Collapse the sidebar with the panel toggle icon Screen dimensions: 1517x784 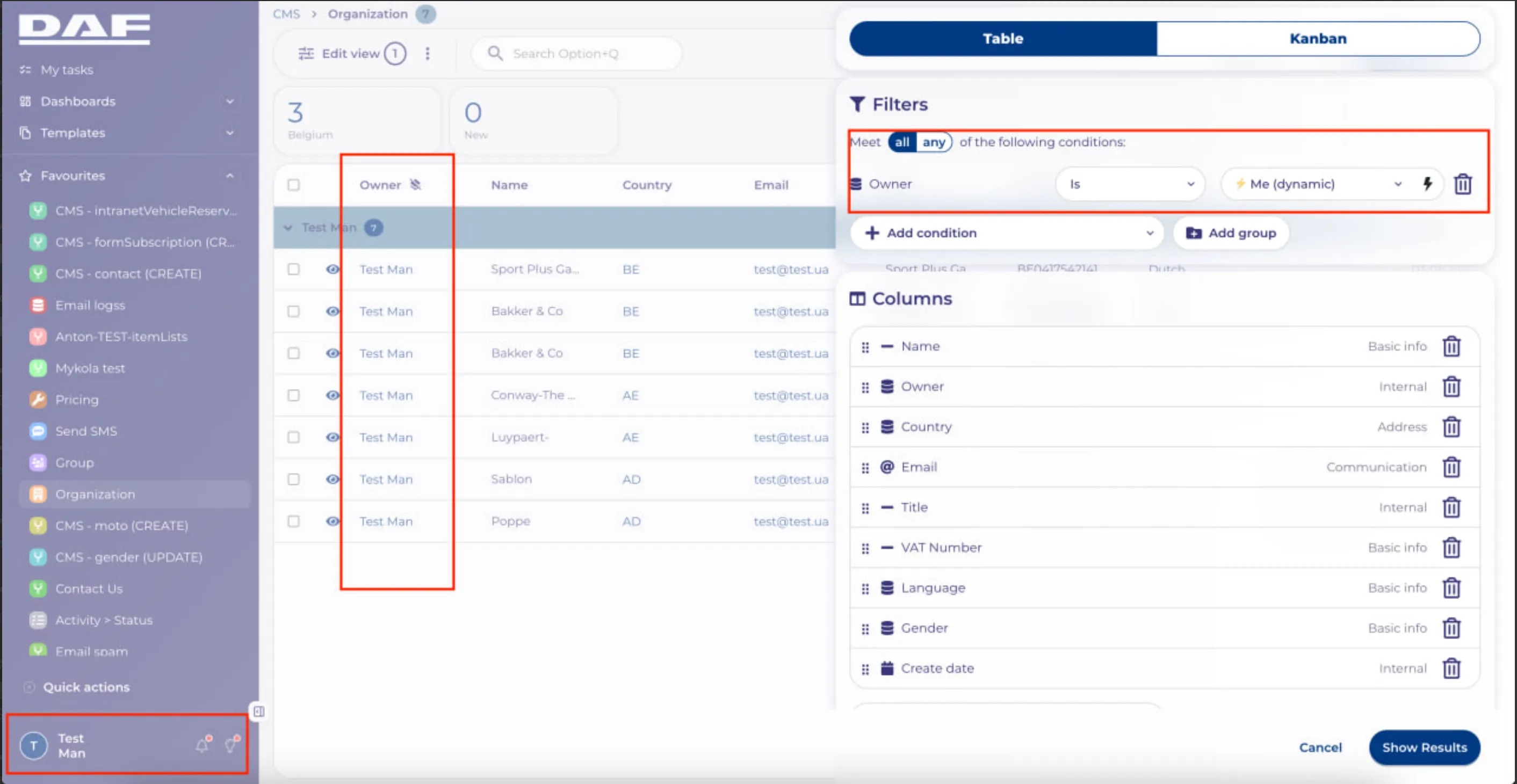[258, 712]
